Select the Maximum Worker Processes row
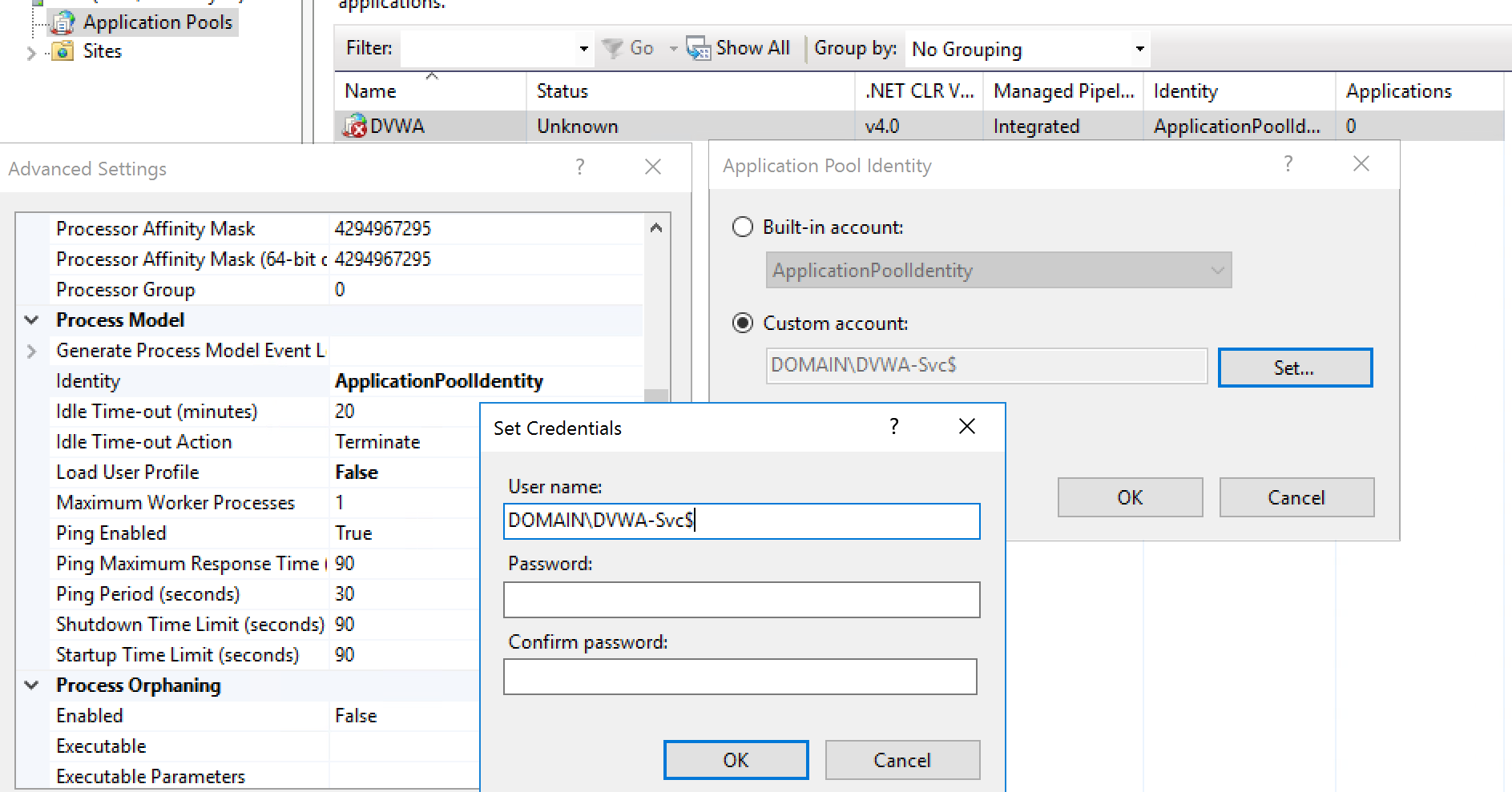 264,503
